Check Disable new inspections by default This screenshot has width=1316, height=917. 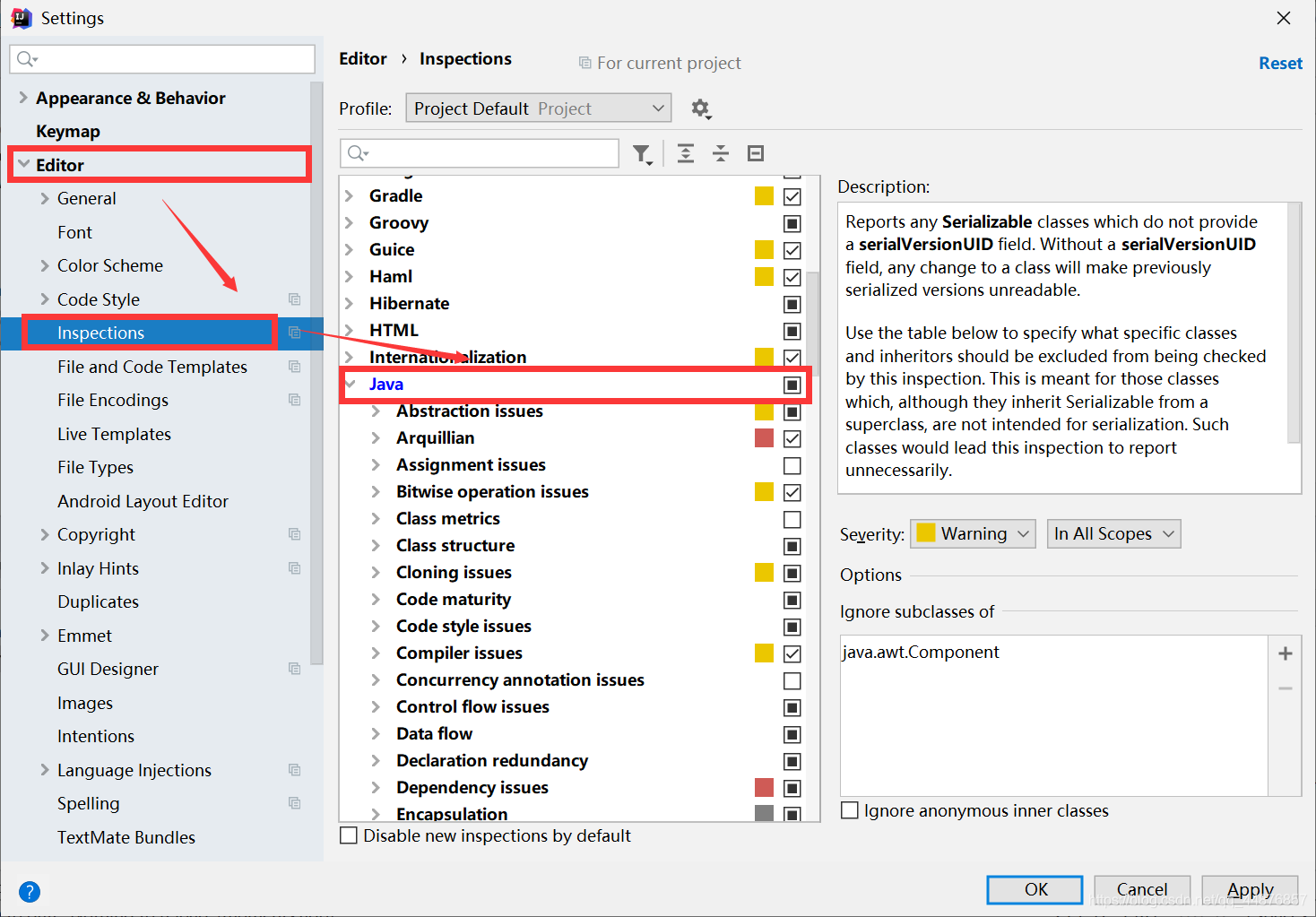[349, 835]
